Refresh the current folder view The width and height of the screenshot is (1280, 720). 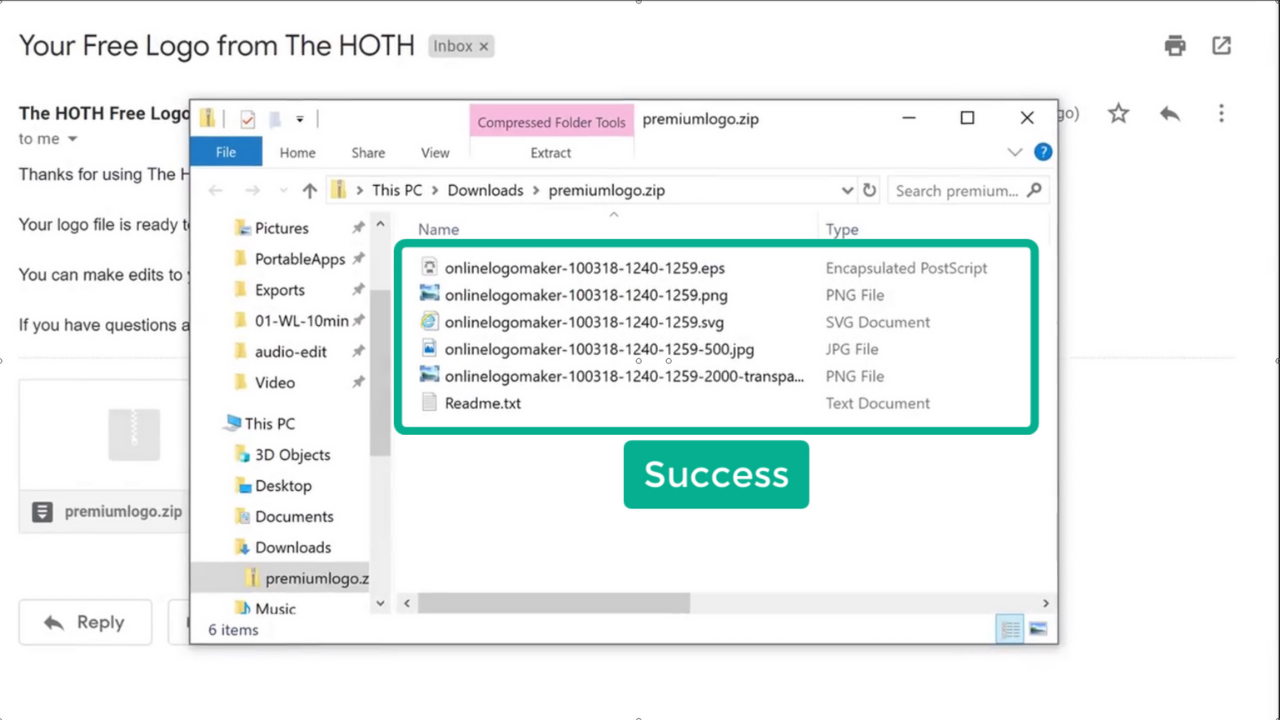(x=869, y=190)
